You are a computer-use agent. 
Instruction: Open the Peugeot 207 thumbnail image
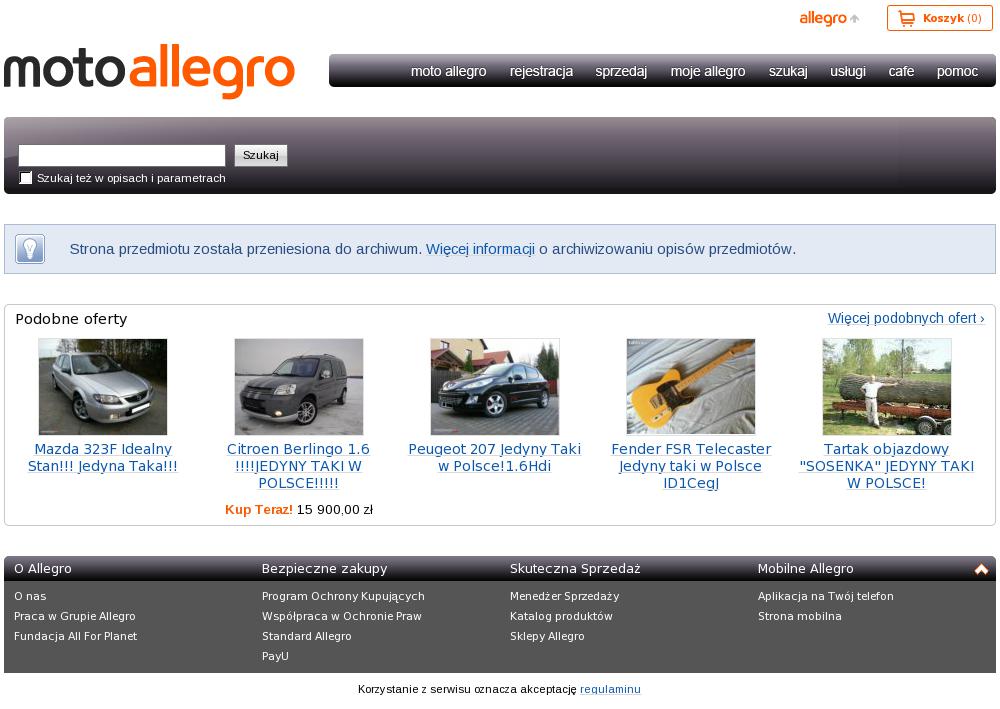(x=495, y=387)
